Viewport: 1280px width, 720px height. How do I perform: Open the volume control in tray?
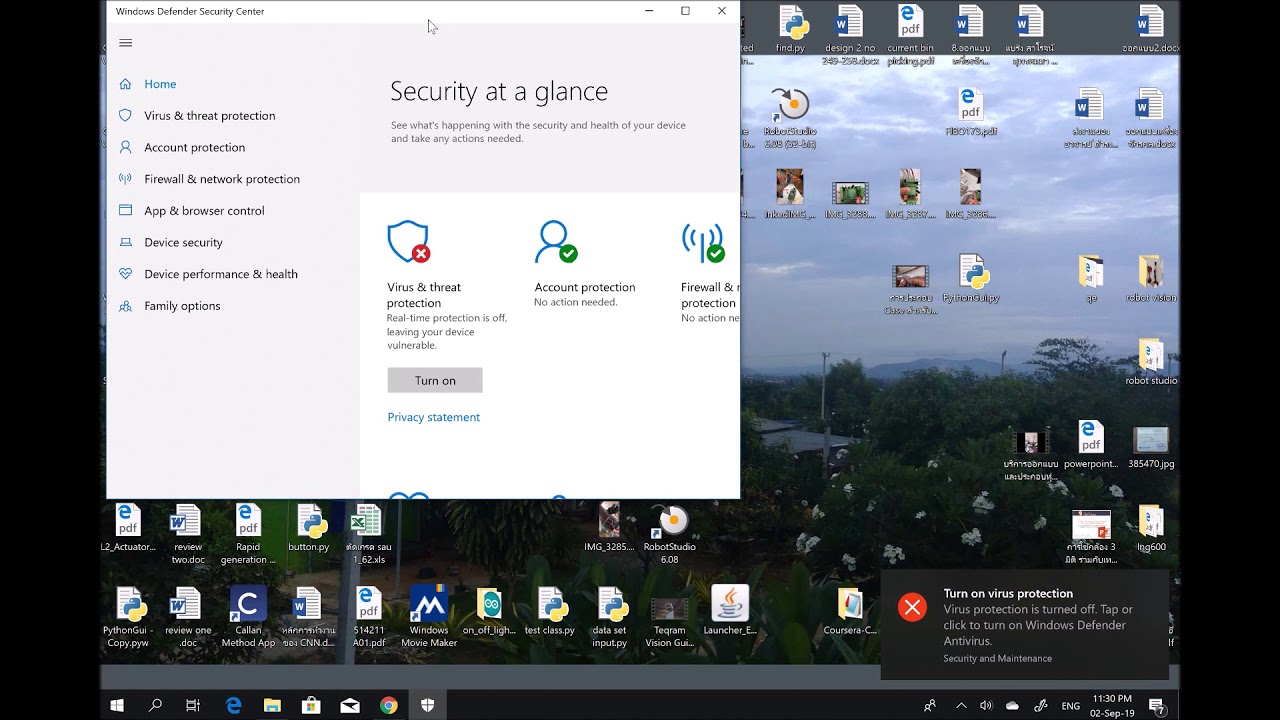986,705
